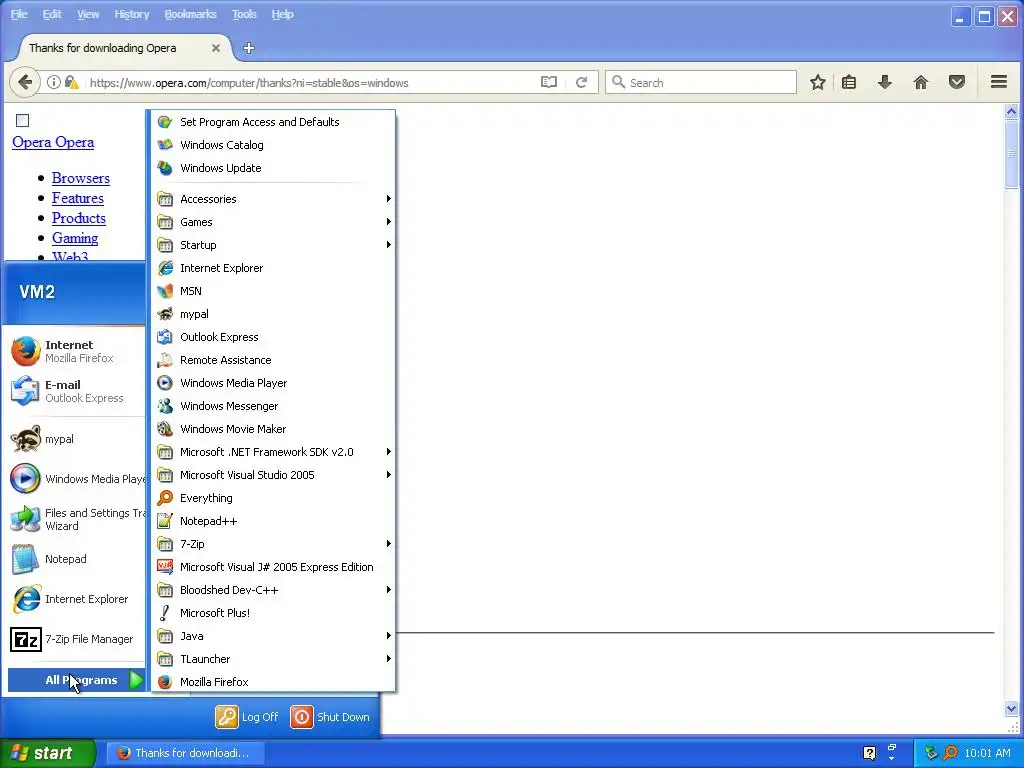Open mypal in the All Programs list
The height and width of the screenshot is (768, 1024).
click(x=273, y=314)
